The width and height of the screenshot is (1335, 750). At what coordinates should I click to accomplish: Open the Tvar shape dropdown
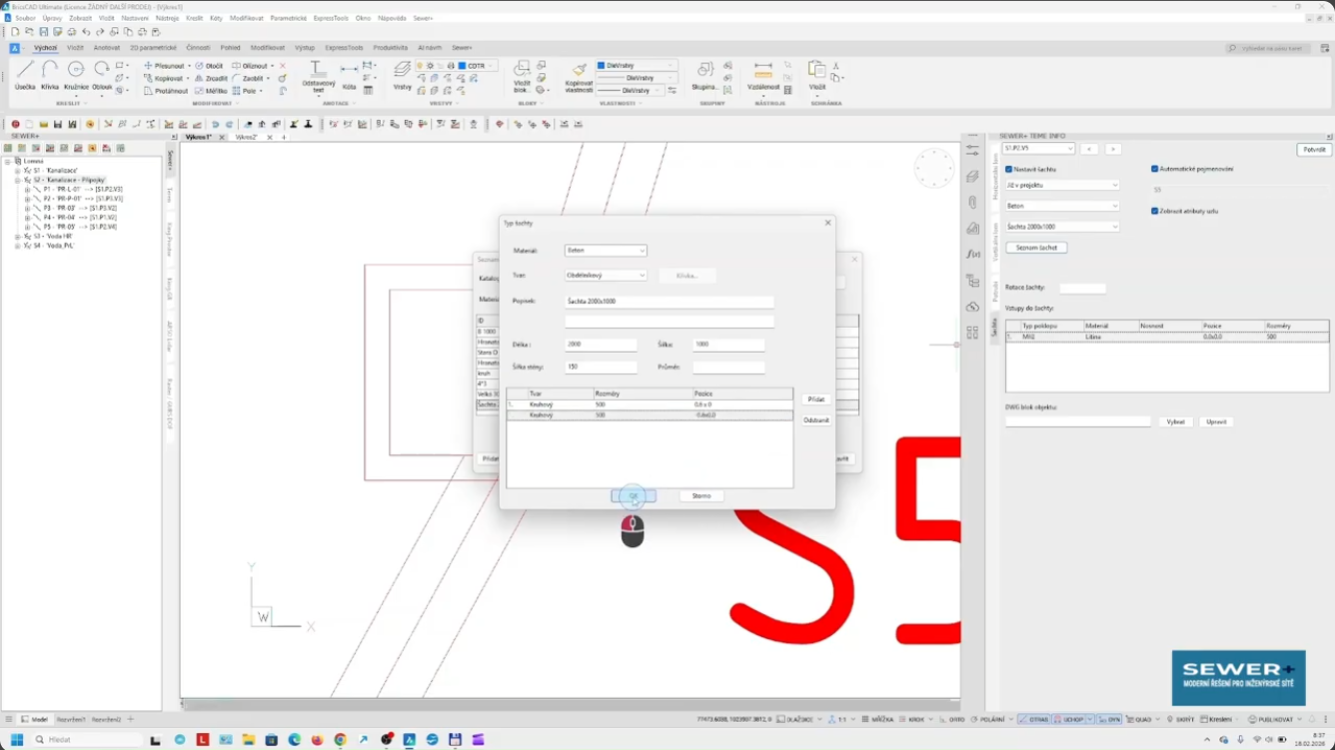pos(605,275)
